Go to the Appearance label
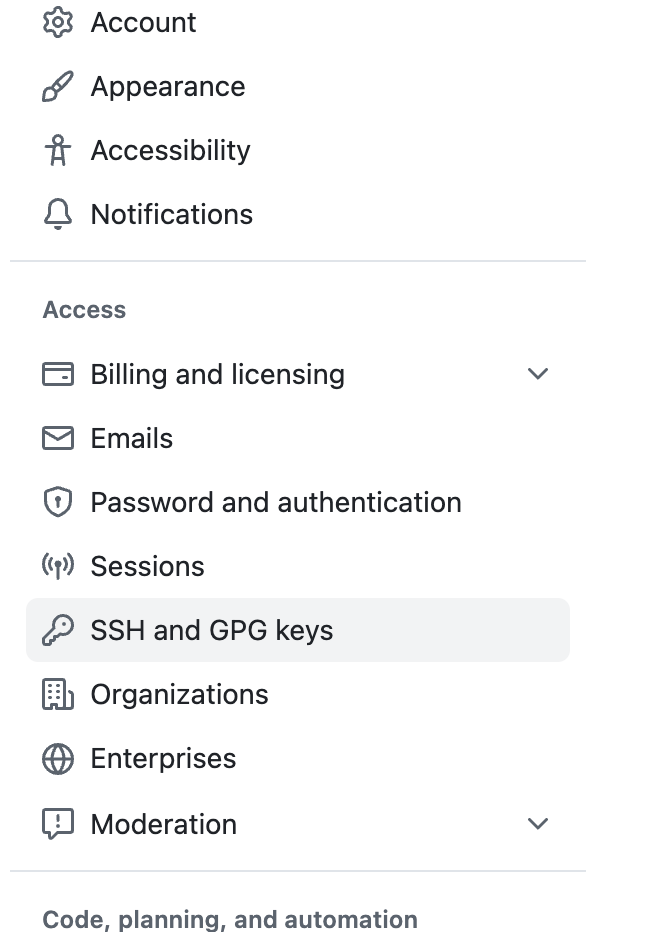Image resolution: width=666 pixels, height=932 pixels. point(167,87)
